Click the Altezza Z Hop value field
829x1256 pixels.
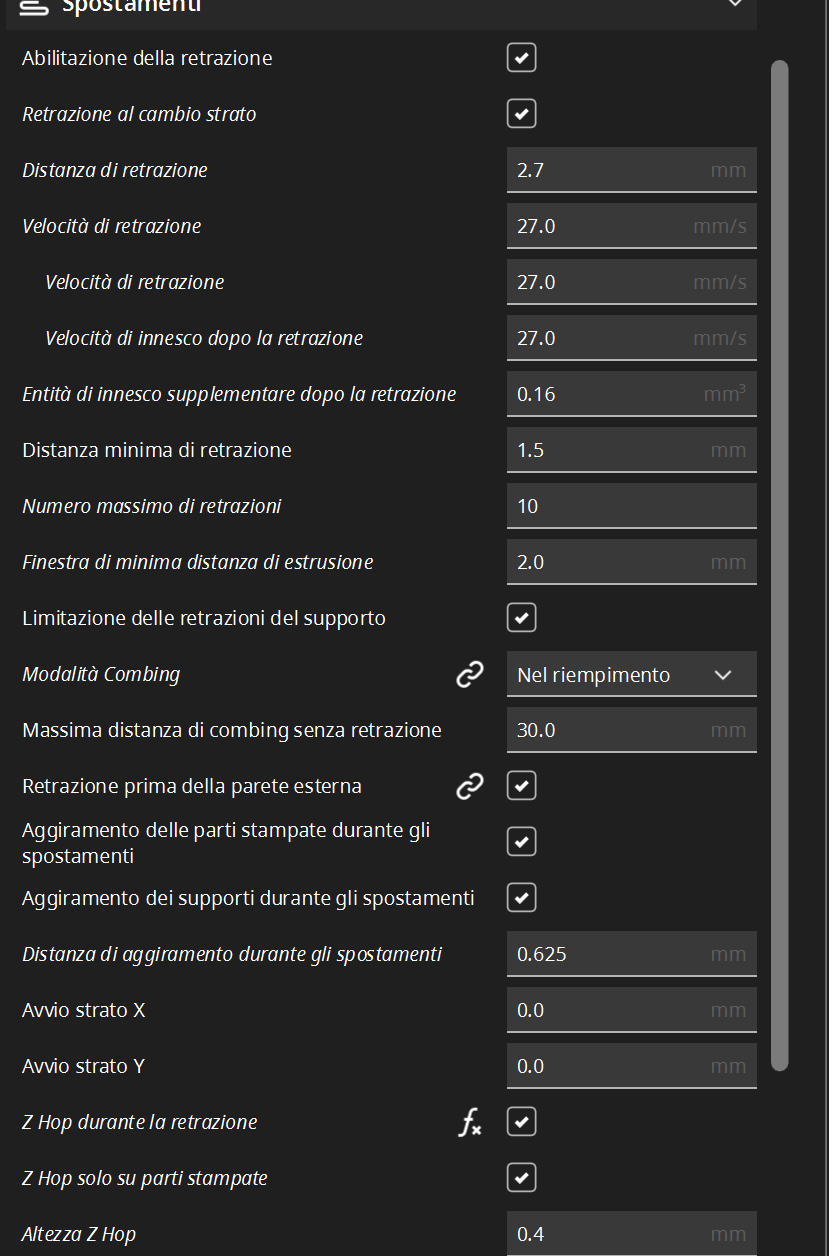632,1234
